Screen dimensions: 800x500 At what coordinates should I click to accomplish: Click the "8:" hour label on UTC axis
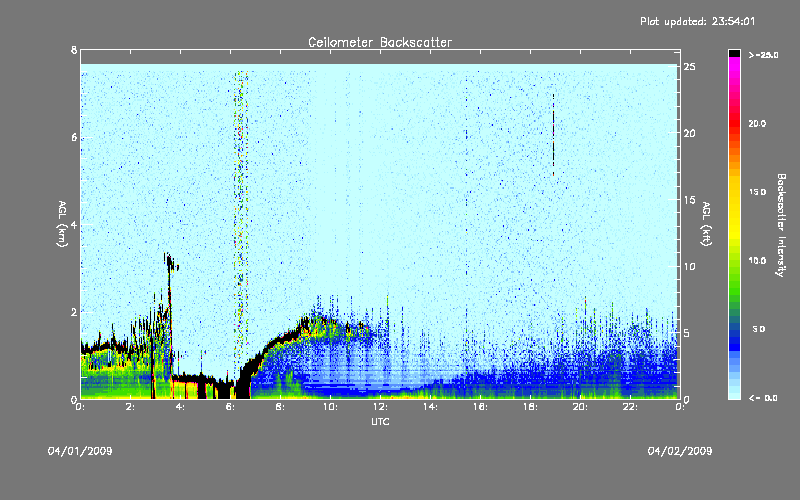point(280,407)
